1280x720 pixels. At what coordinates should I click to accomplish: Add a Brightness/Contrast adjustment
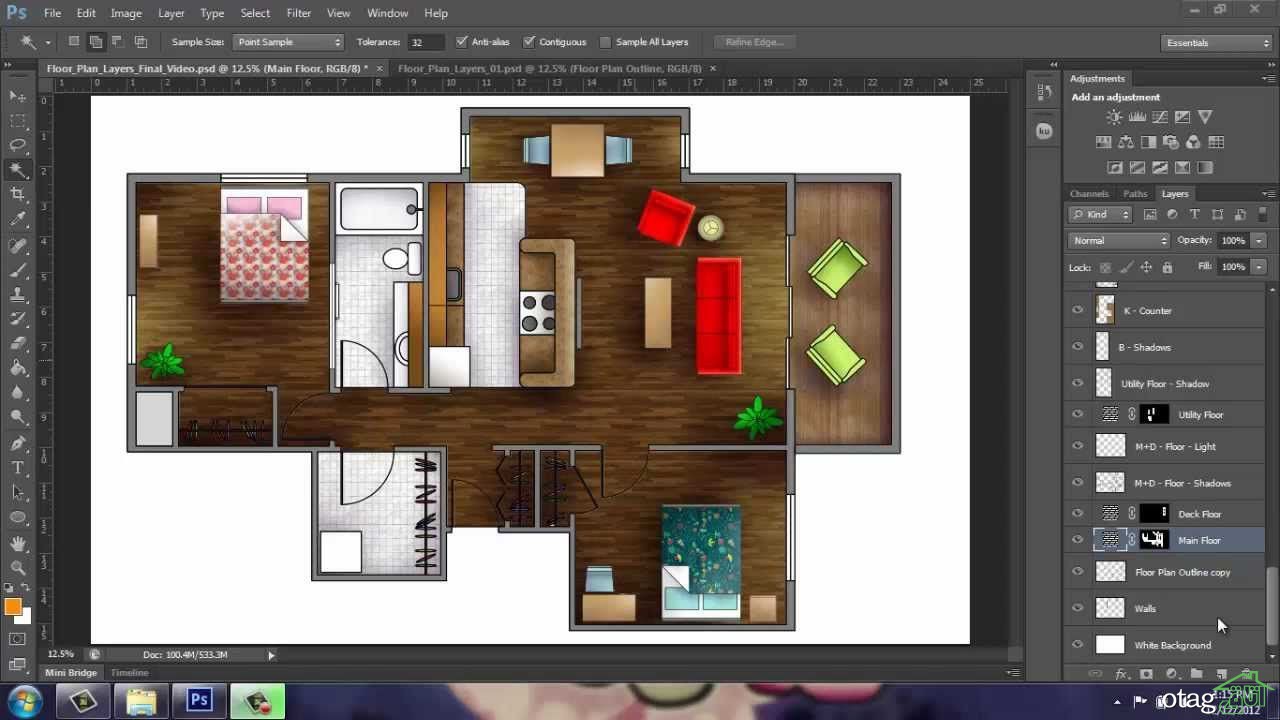(1114, 118)
